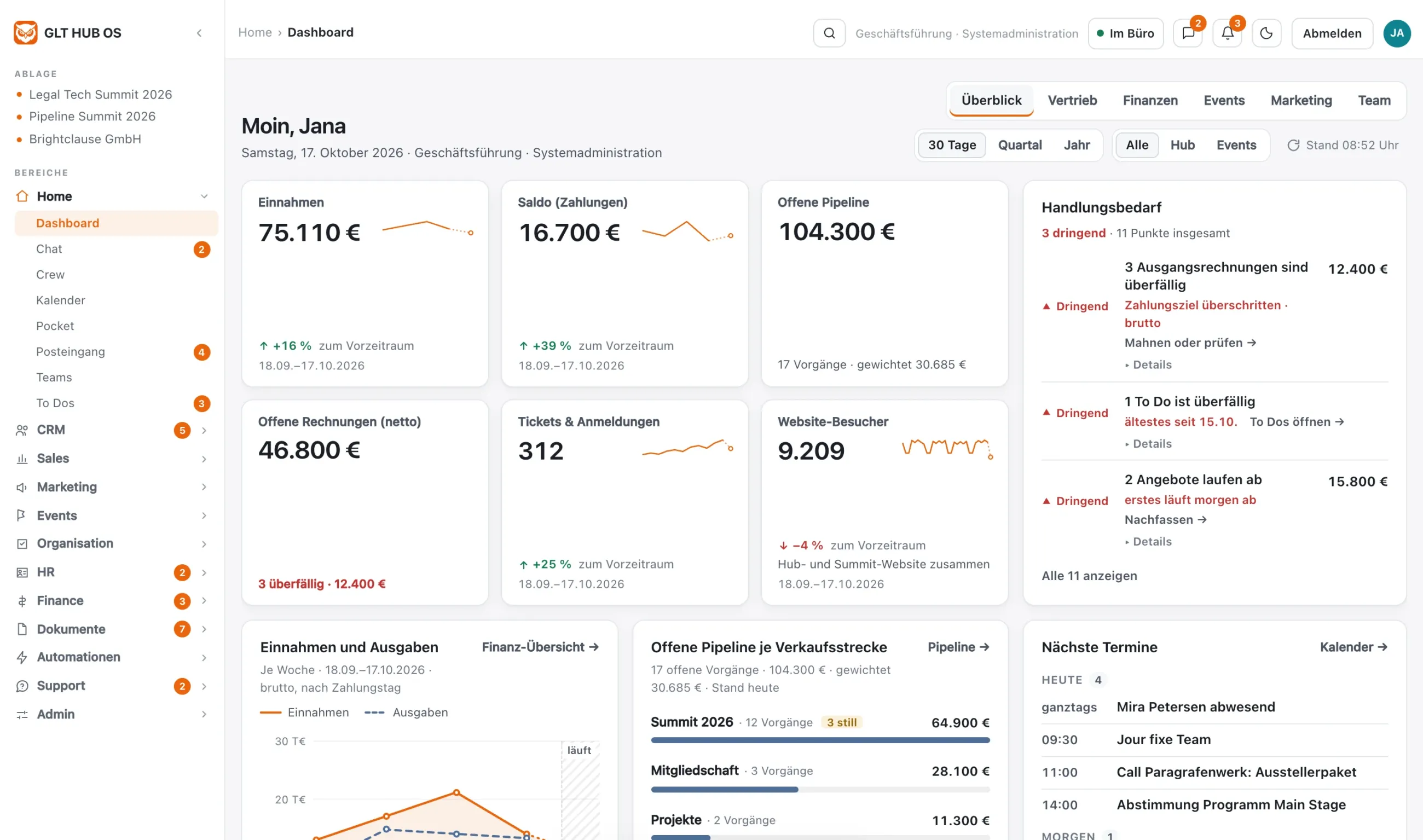Expand Details under 2 Angebote laufen ab
This screenshot has height=840, width=1423.
[1148, 542]
